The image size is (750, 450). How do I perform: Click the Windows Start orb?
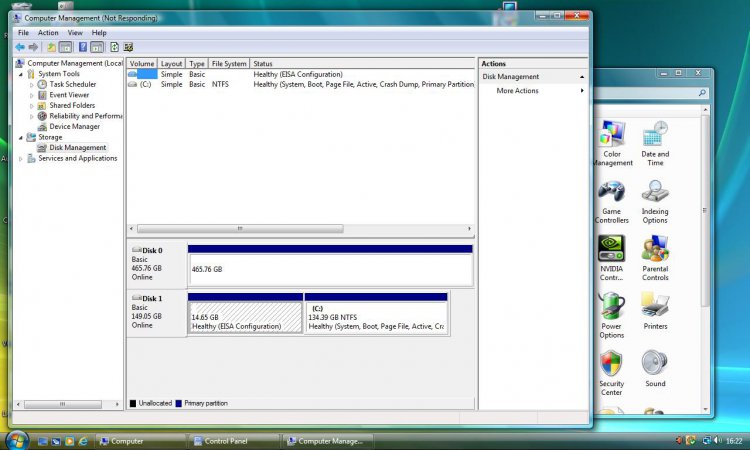17,440
